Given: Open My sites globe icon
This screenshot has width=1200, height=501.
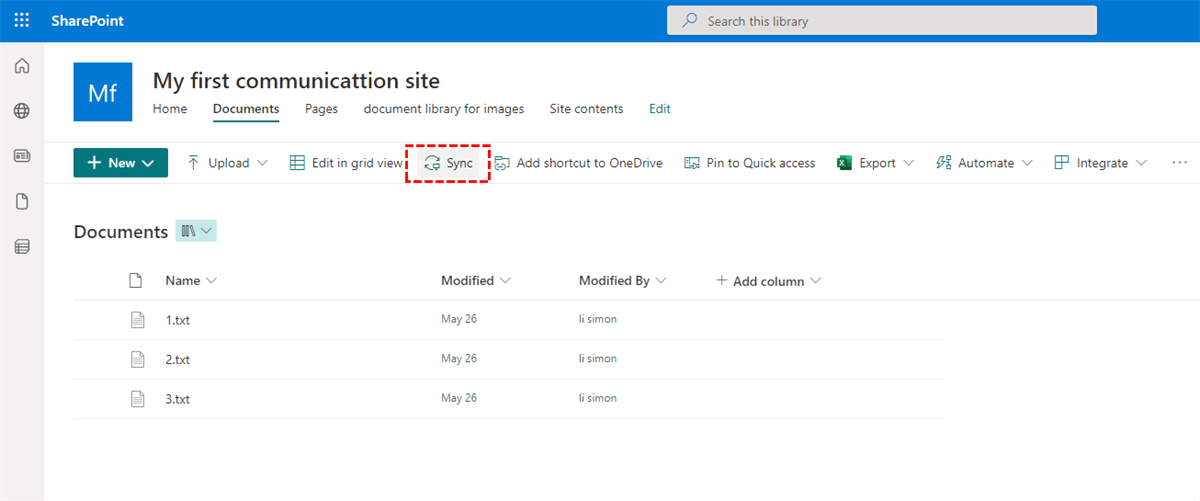Looking at the screenshot, I should click(21, 111).
